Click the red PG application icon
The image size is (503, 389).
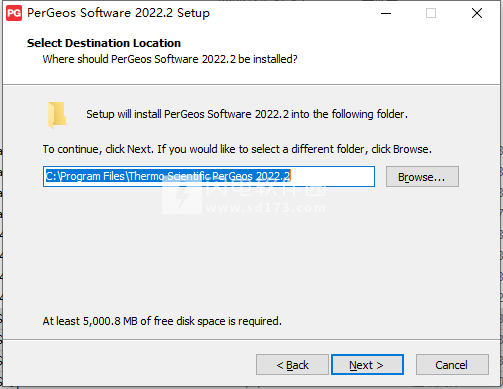click(x=14, y=13)
